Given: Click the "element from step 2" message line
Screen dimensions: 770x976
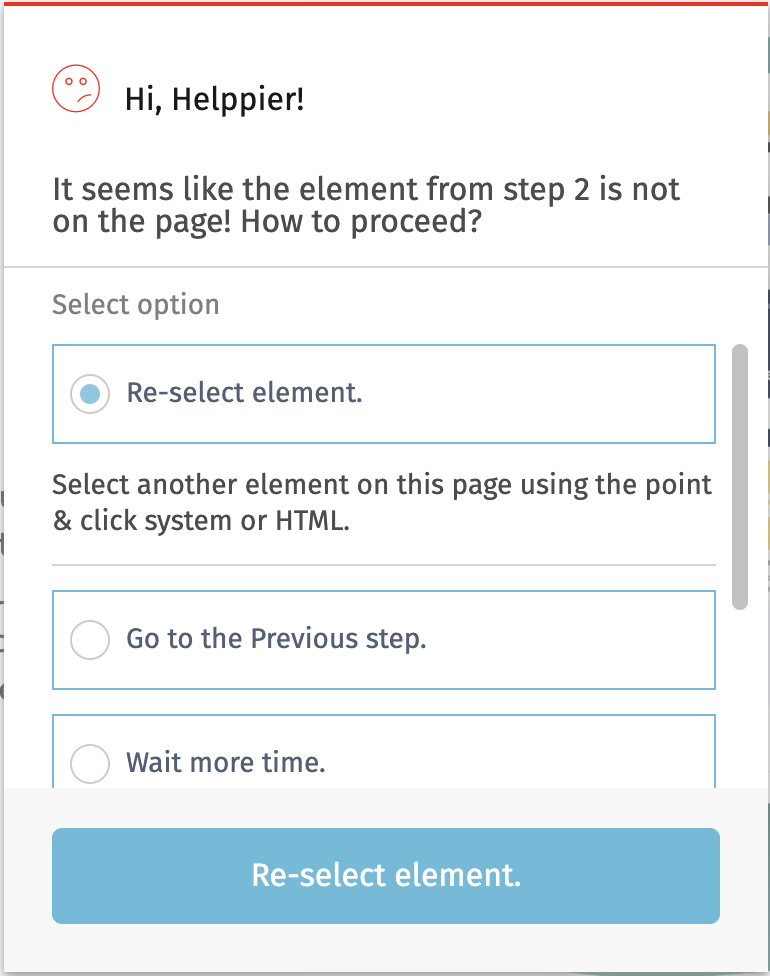Looking at the screenshot, I should [x=366, y=189].
